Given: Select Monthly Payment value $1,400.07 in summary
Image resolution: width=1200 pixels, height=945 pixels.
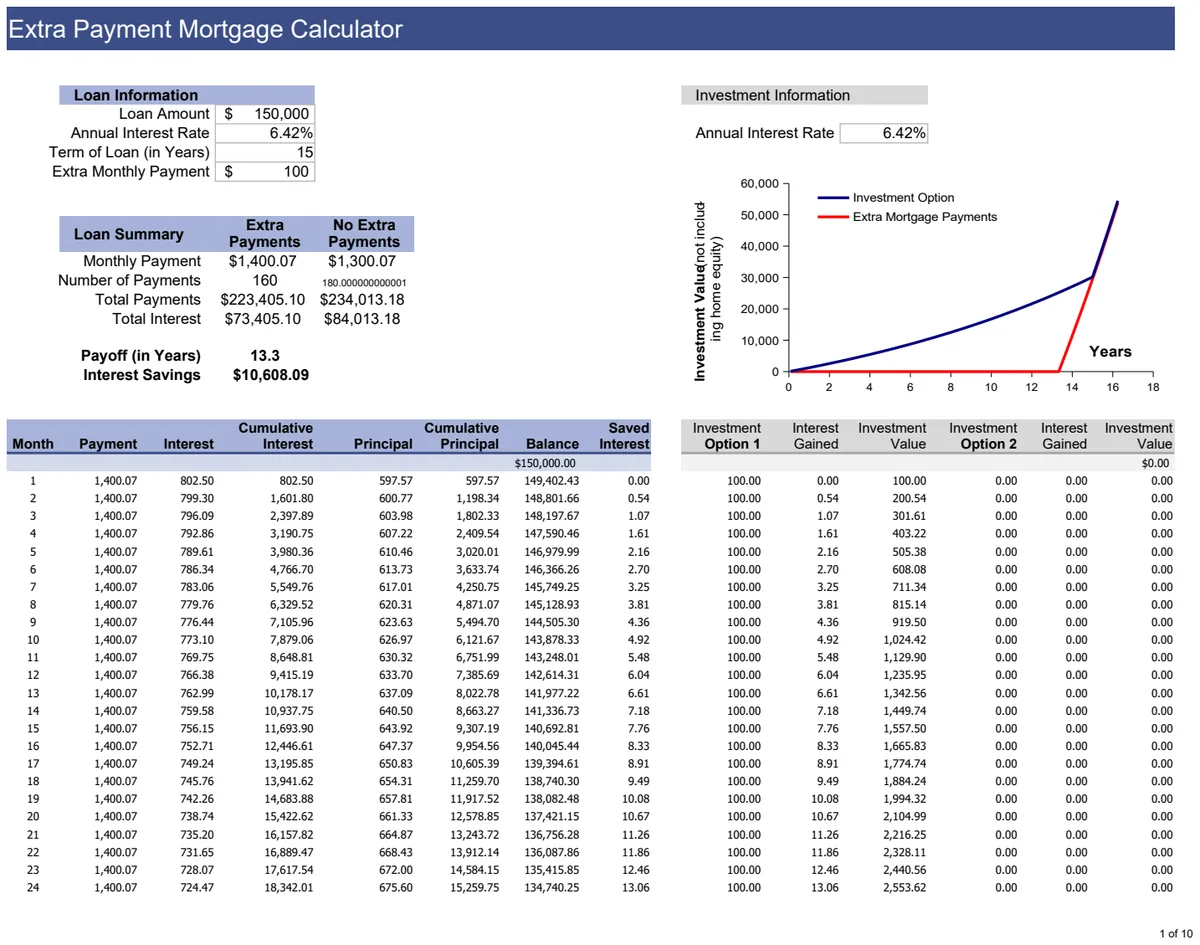Looking at the screenshot, I should [x=264, y=261].
